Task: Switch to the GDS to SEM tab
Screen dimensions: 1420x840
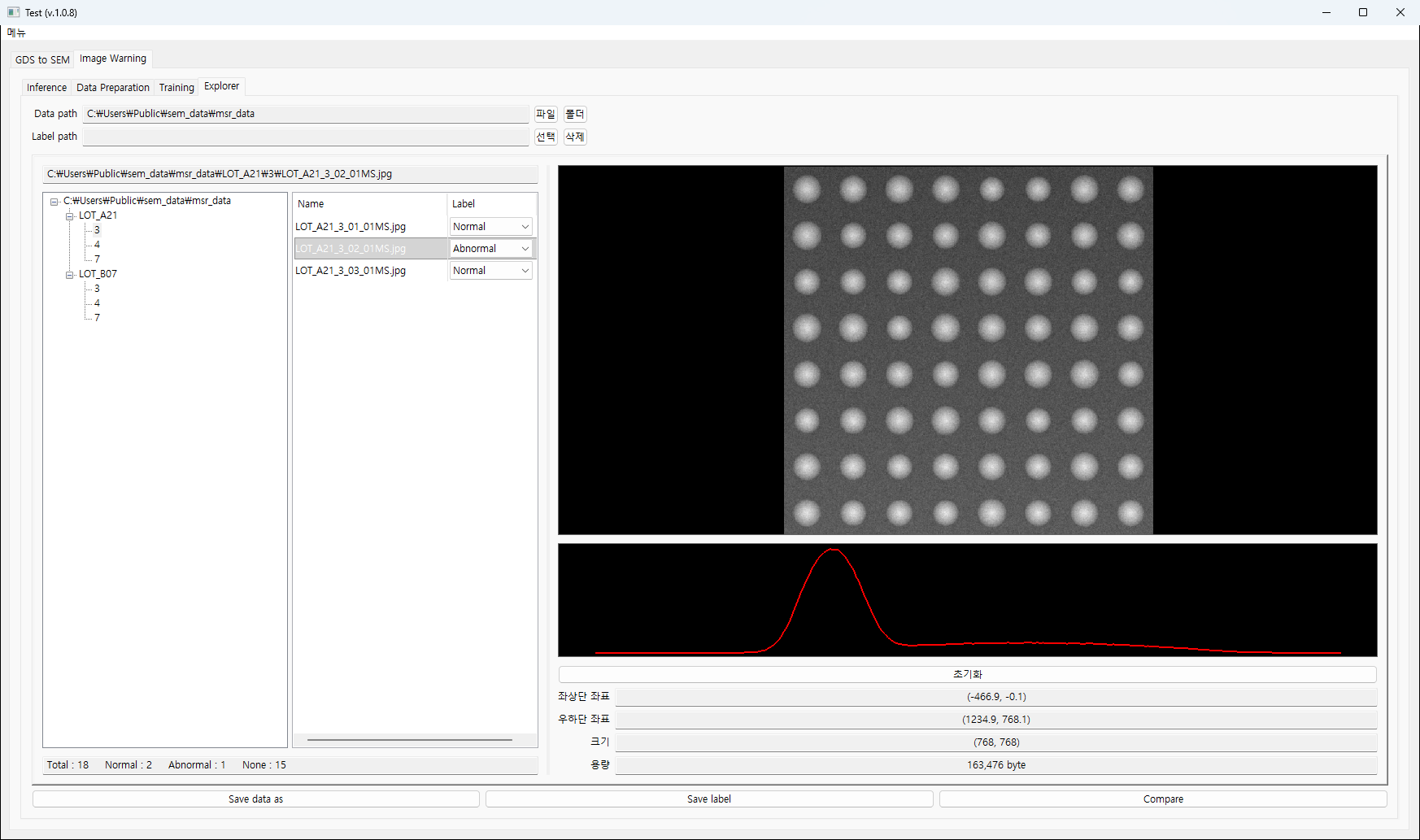Action: pos(42,59)
